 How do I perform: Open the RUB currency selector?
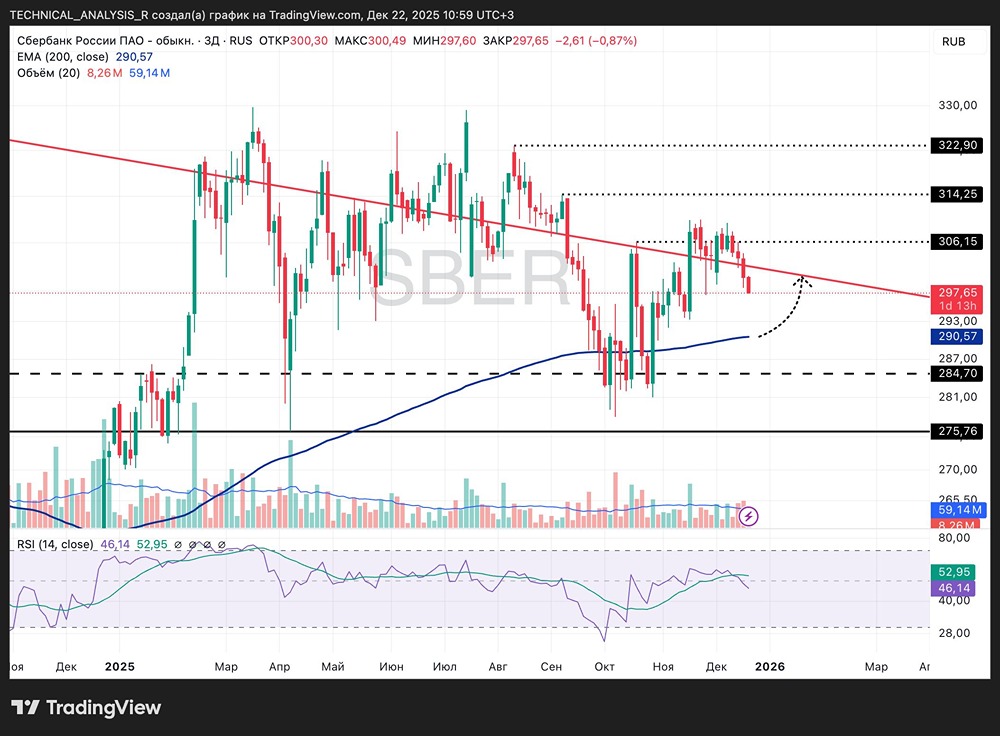click(953, 41)
